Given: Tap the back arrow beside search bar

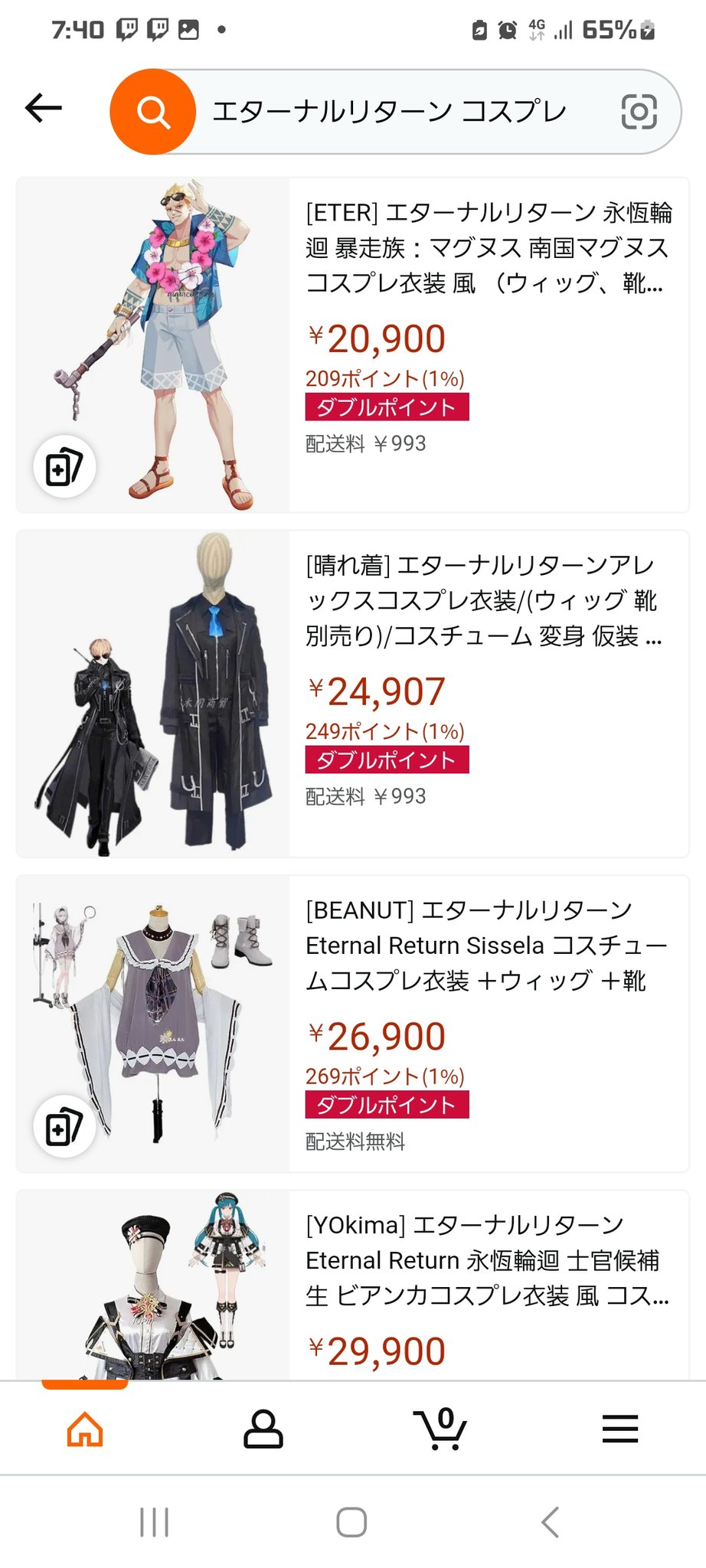Looking at the screenshot, I should point(44,109).
